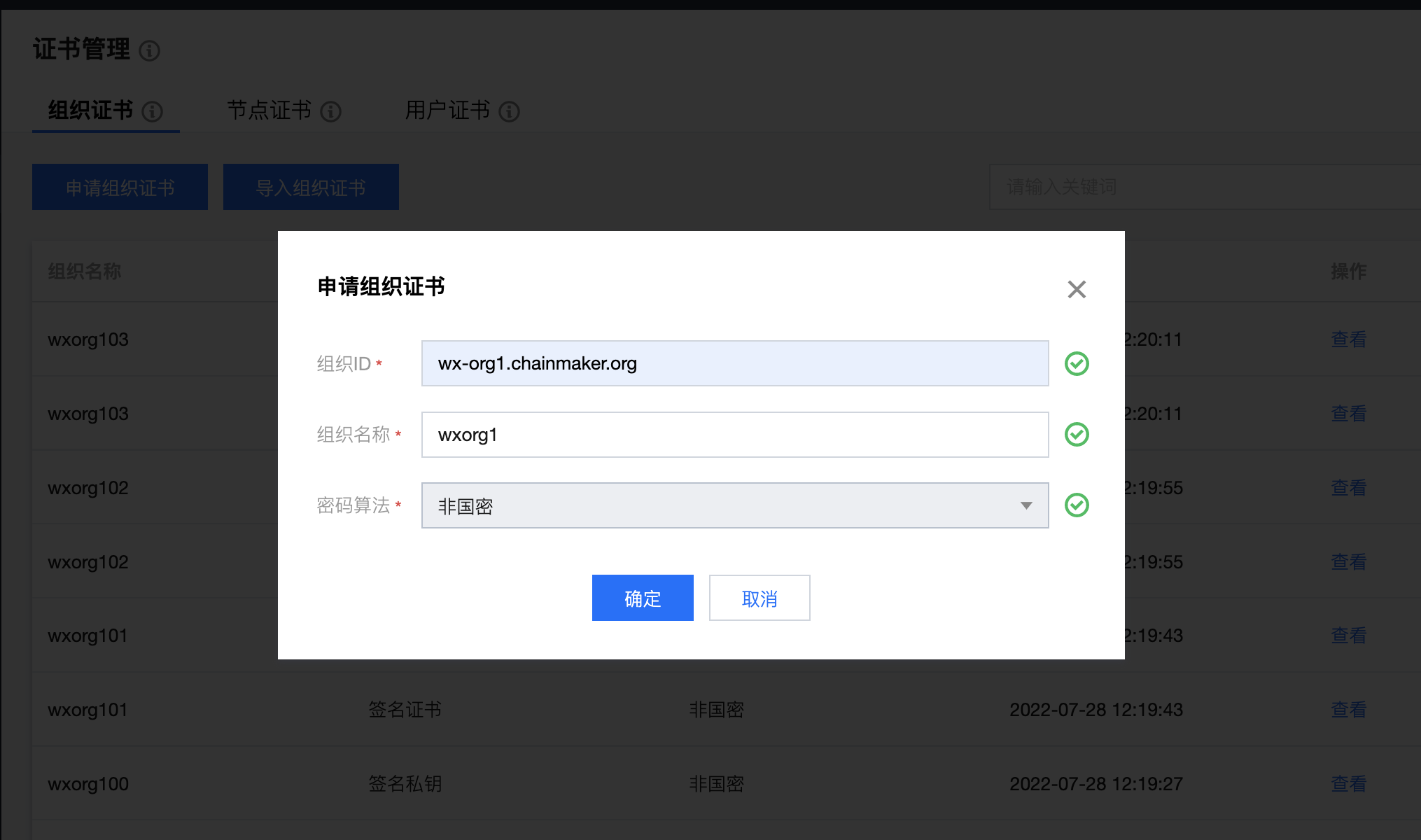Open the 密码算法 dropdown showing 非国密
The width and height of the screenshot is (1421, 840).
pos(735,505)
